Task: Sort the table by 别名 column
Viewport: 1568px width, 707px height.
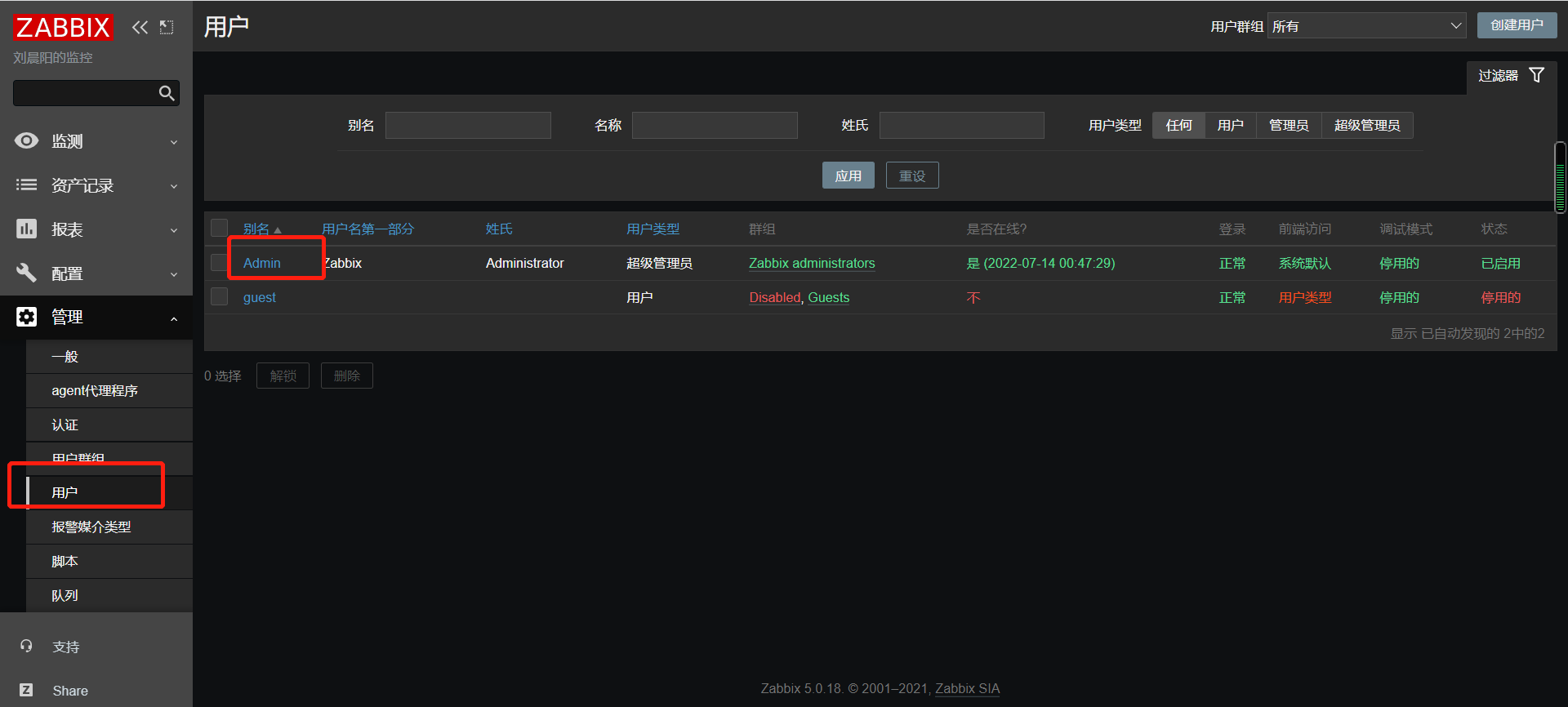Action: pyautogui.click(x=262, y=229)
